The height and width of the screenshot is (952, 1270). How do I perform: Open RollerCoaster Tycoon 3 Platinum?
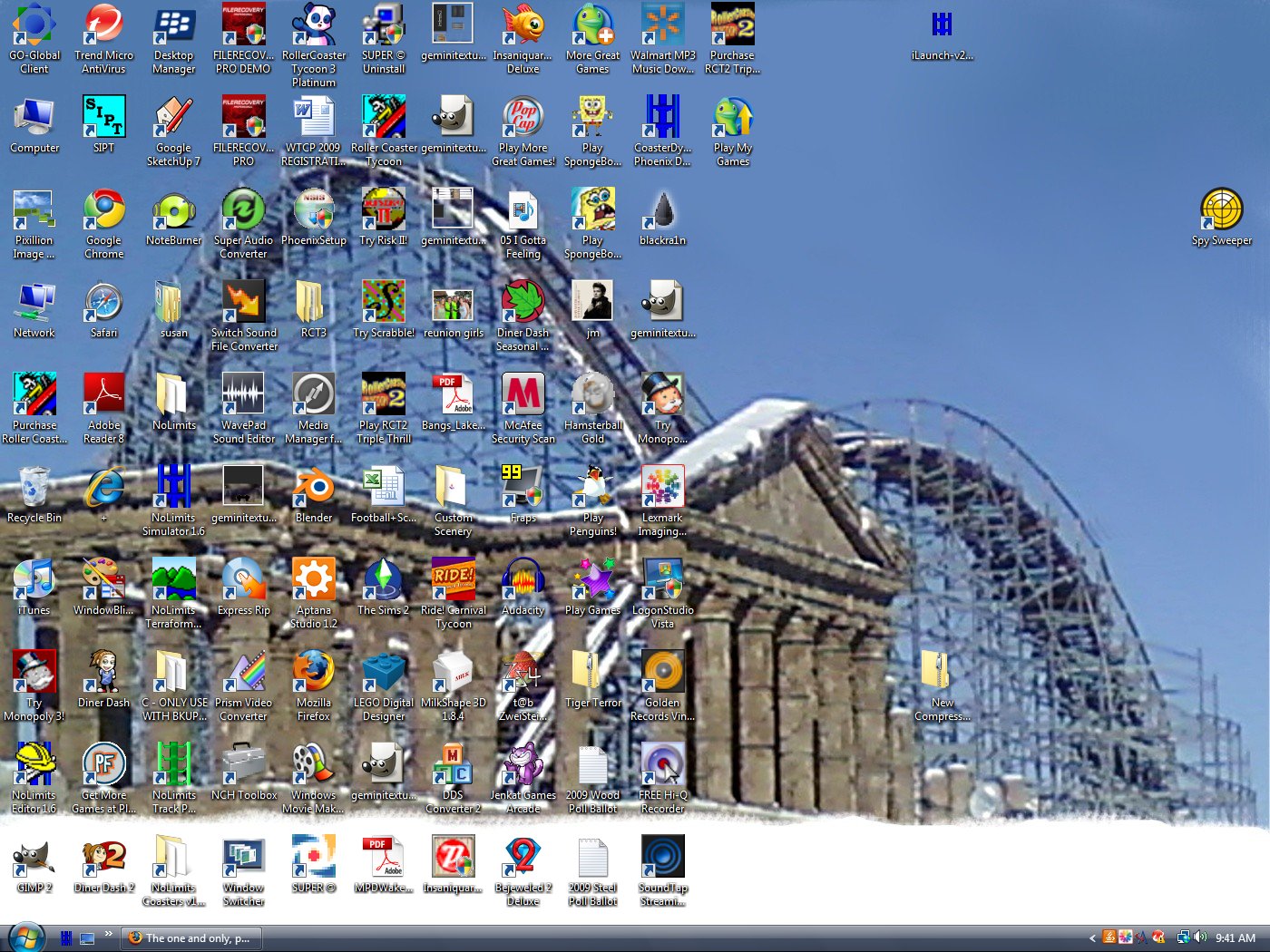[x=314, y=45]
